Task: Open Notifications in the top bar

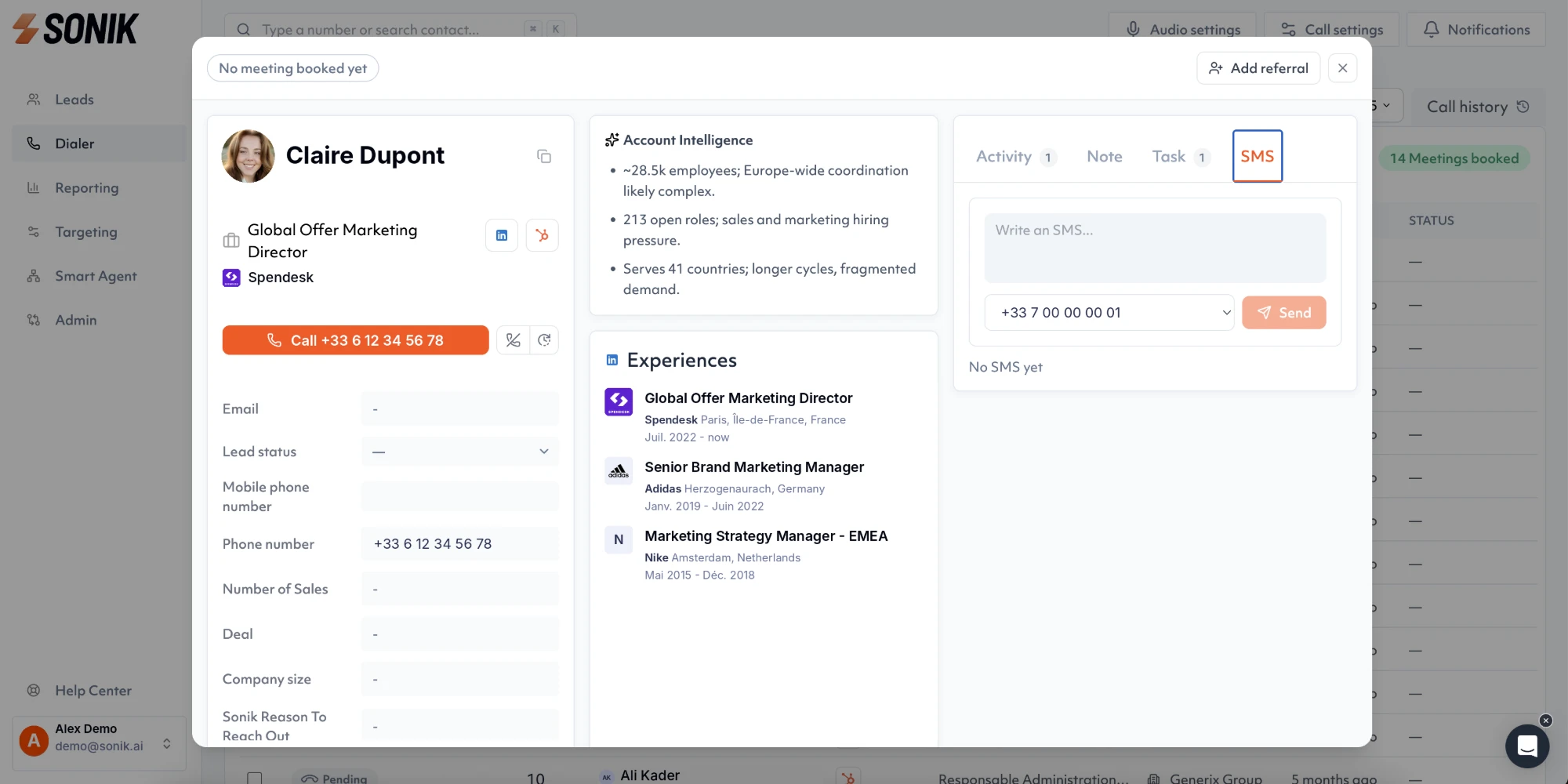Action: [x=1476, y=30]
